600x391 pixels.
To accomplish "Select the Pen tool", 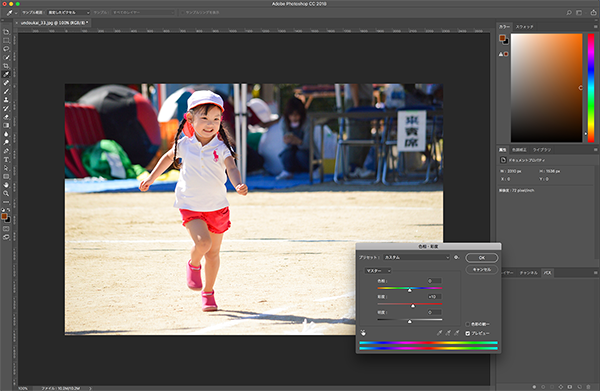I will click(6, 151).
